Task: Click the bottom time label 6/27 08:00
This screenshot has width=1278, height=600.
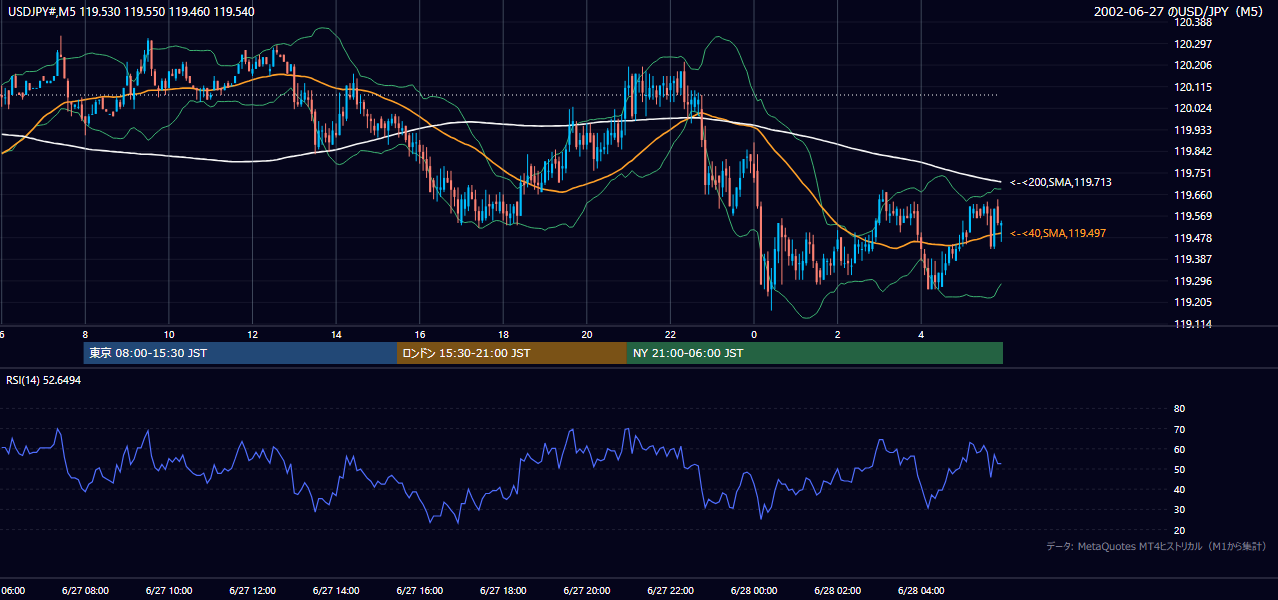Action: point(85,590)
